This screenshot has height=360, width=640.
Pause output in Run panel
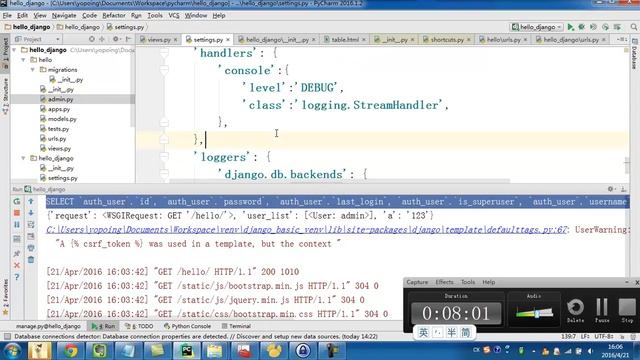click(17, 224)
